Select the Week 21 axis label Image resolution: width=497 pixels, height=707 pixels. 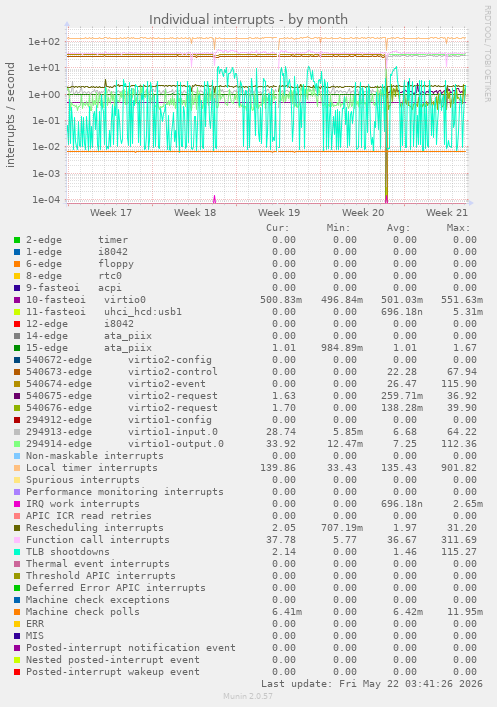pos(447,212)
